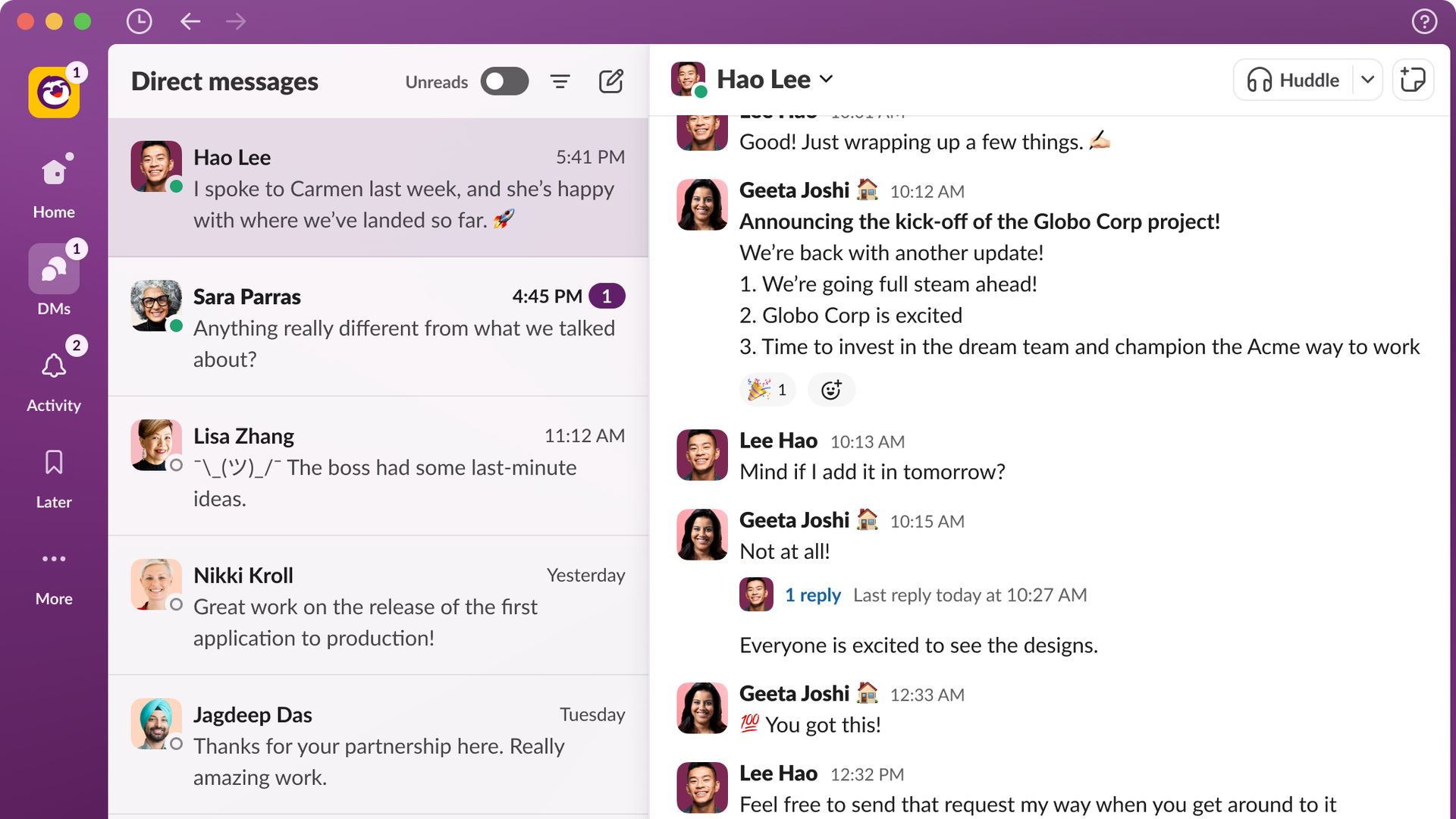Open the history clock icon
This screenshot has height=819, width=1456.
click(x=139, y=21)
